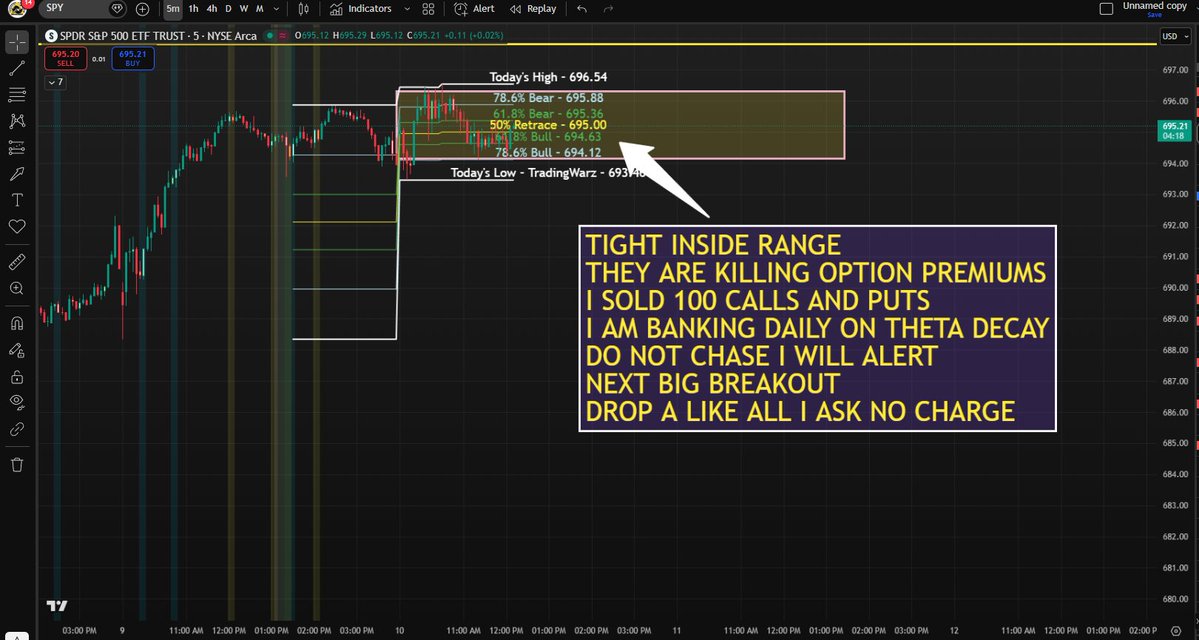This screenshot has height=640, width=1199.
Task: Click the trash remove objects icon
Action: [17, 465]
